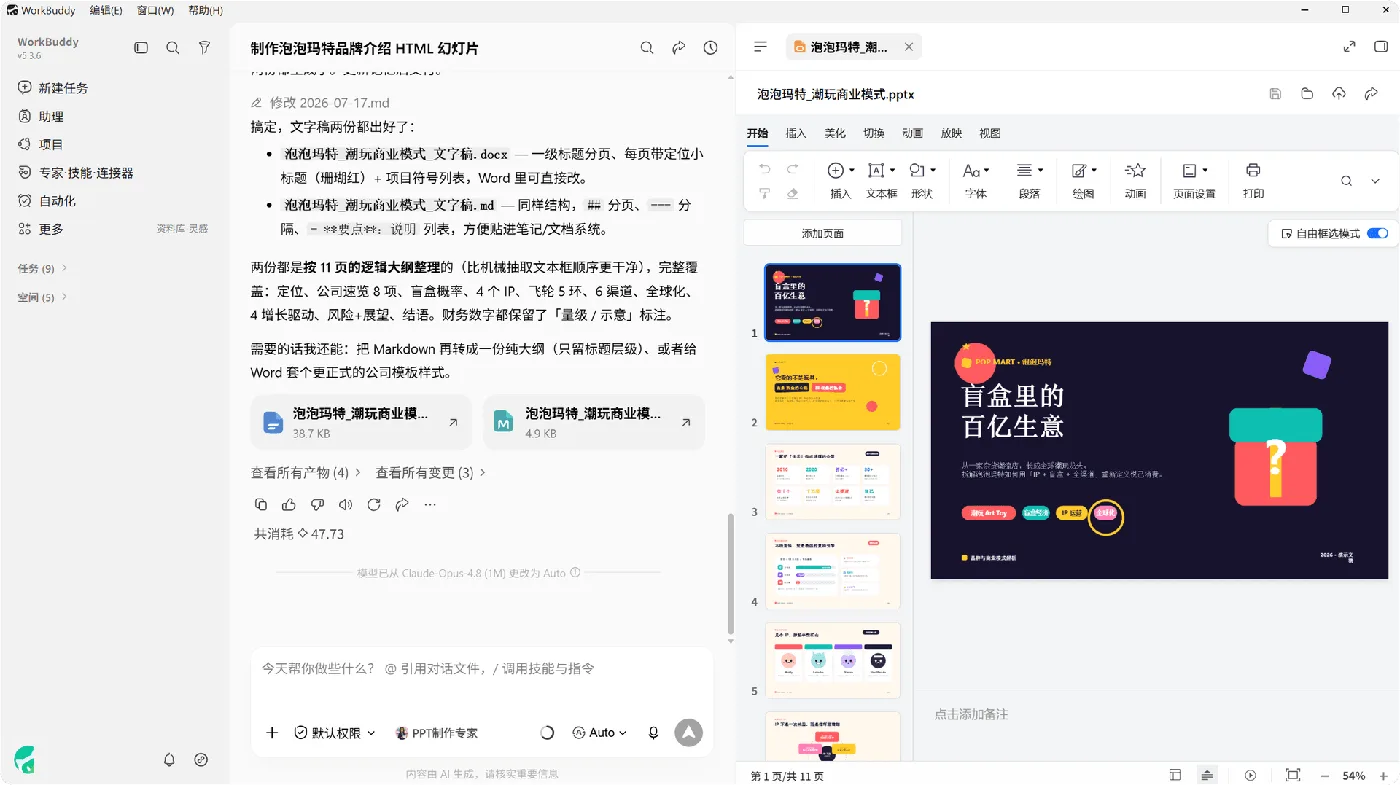Viewport: 1400px width, 785px height.
Task: Select slide 3 thumbnail
Action: coord(833,482)
